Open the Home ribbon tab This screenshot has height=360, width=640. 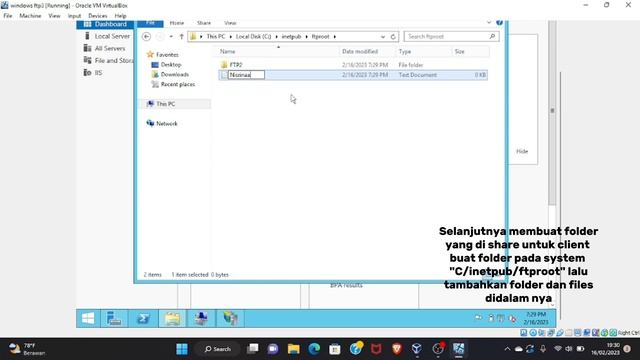177,23
